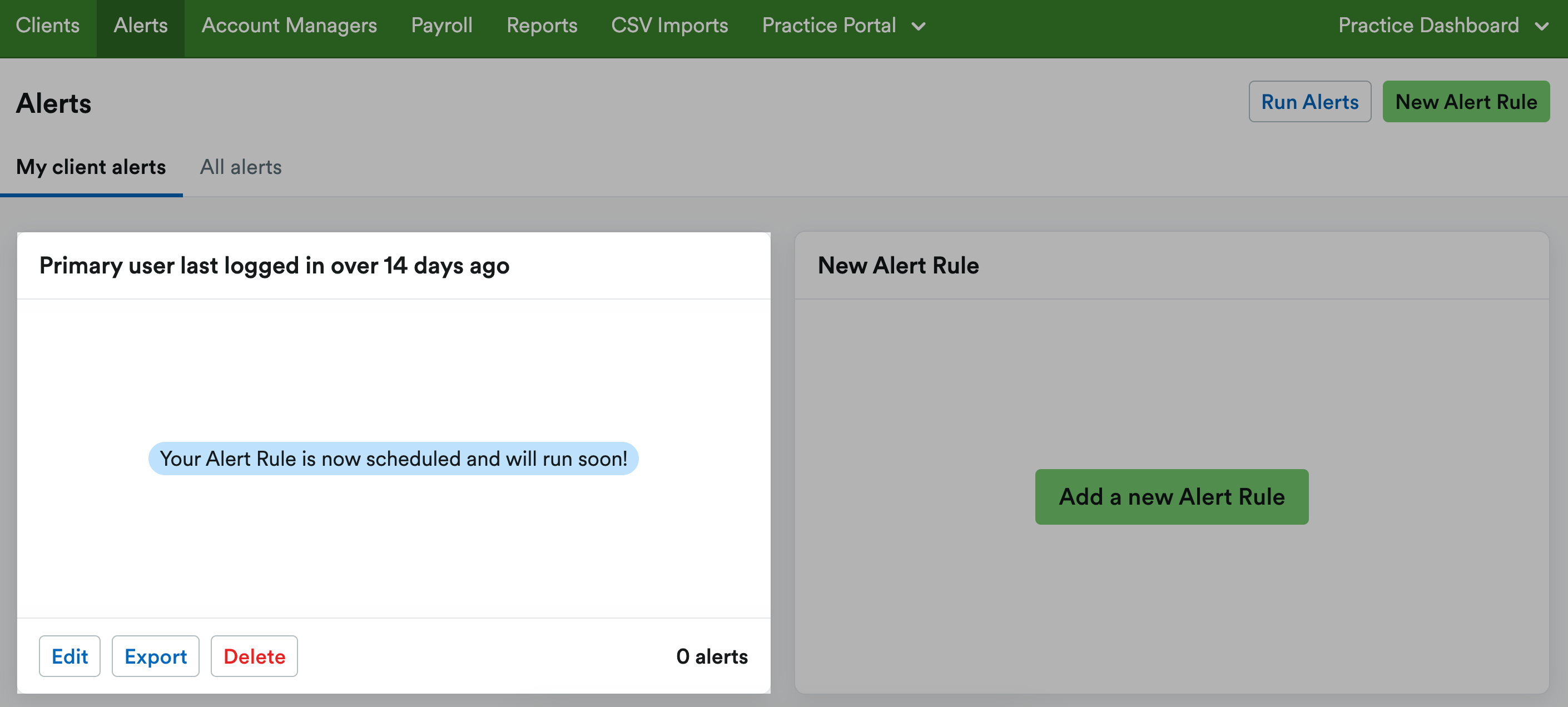Open the alert titled Primary user last logged in
1568x707 pixels.
pyautogui.click(x=274, y=265)
